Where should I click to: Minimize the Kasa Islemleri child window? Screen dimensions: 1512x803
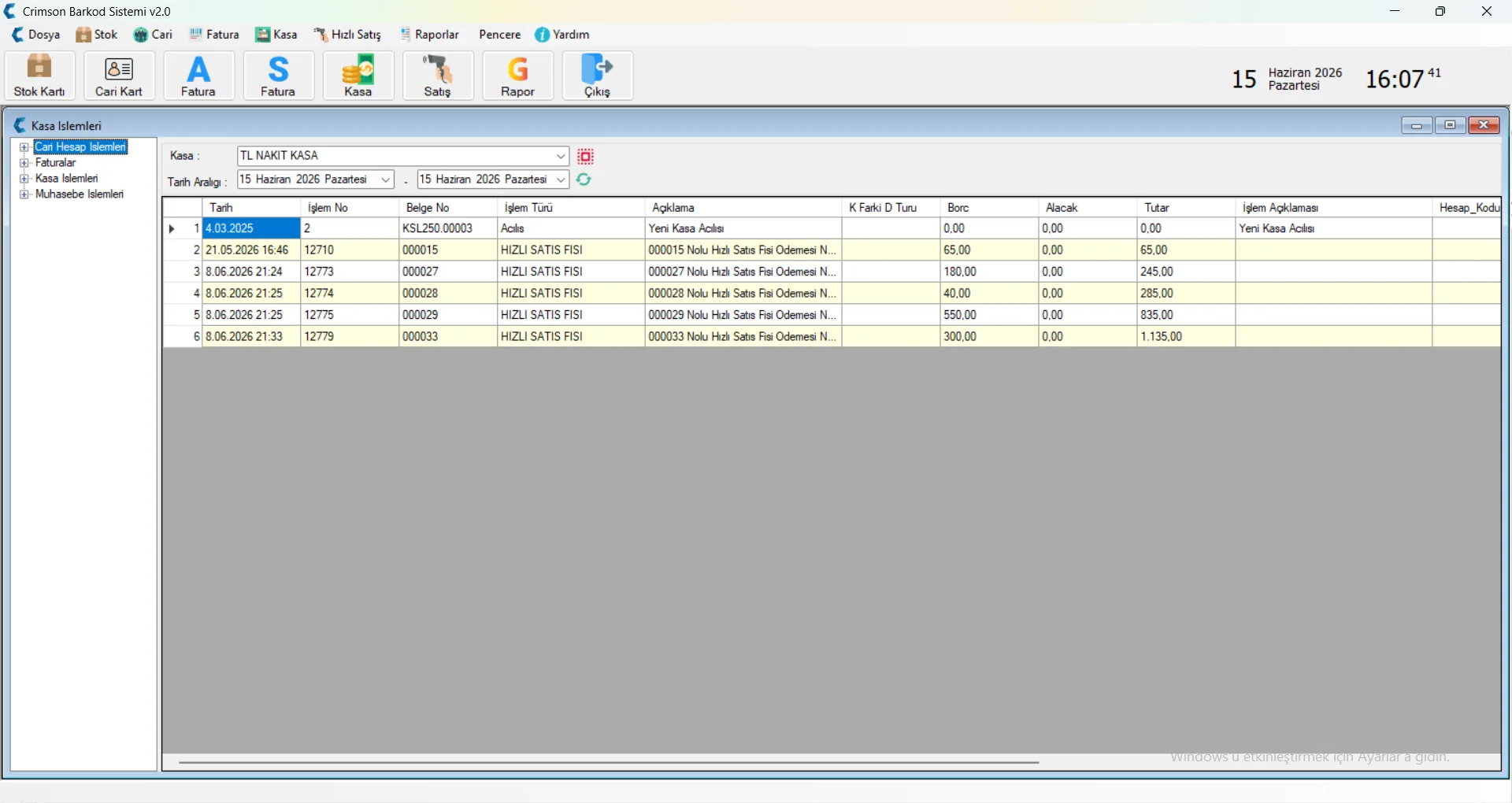(x=1417, y=126)
